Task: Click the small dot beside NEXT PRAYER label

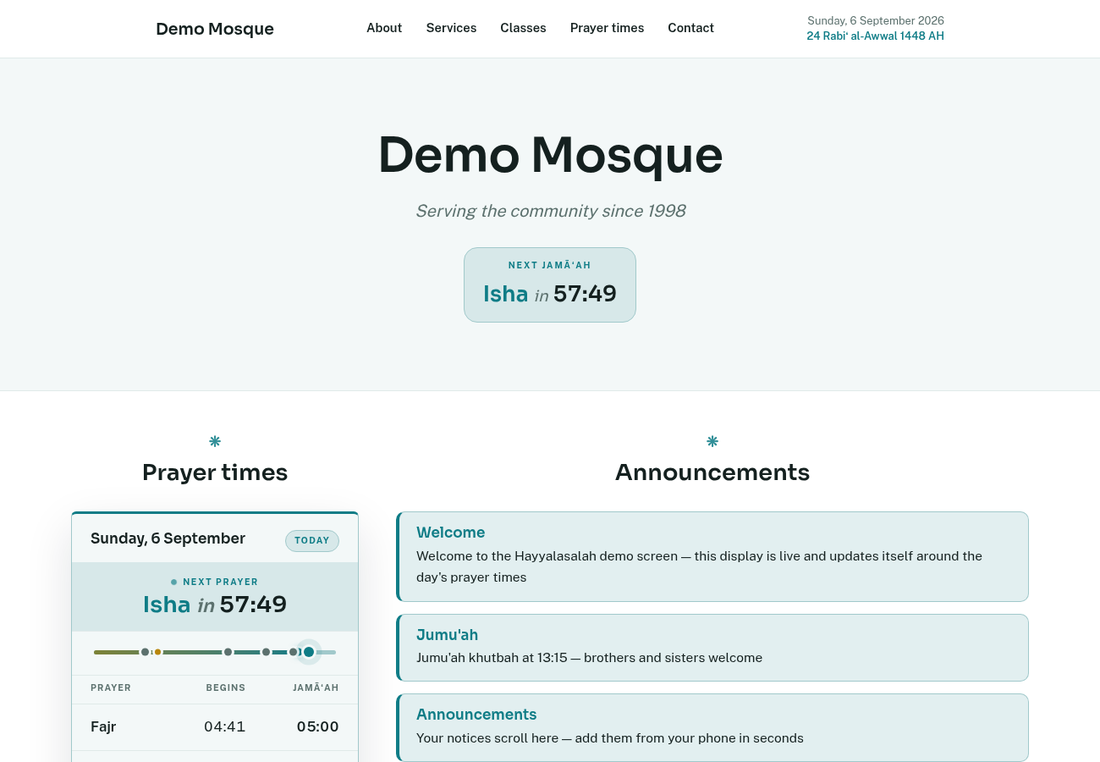Action: 174,582
